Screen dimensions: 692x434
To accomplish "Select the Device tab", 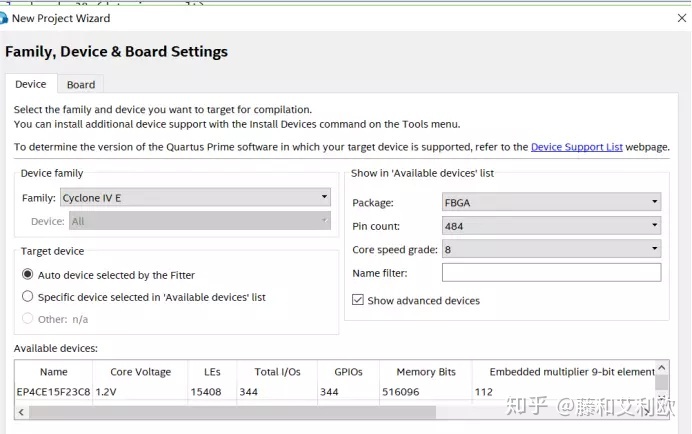I will (31, 84).
